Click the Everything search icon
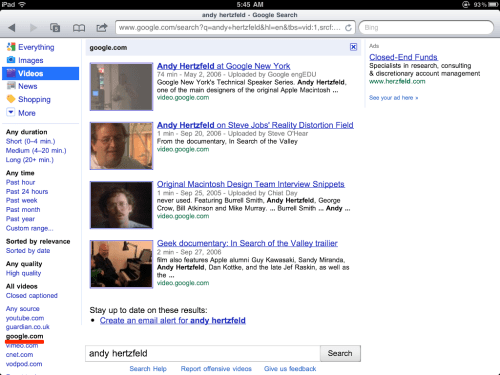Viewport: 500px width, 375px height. click(x=11, y=47)
